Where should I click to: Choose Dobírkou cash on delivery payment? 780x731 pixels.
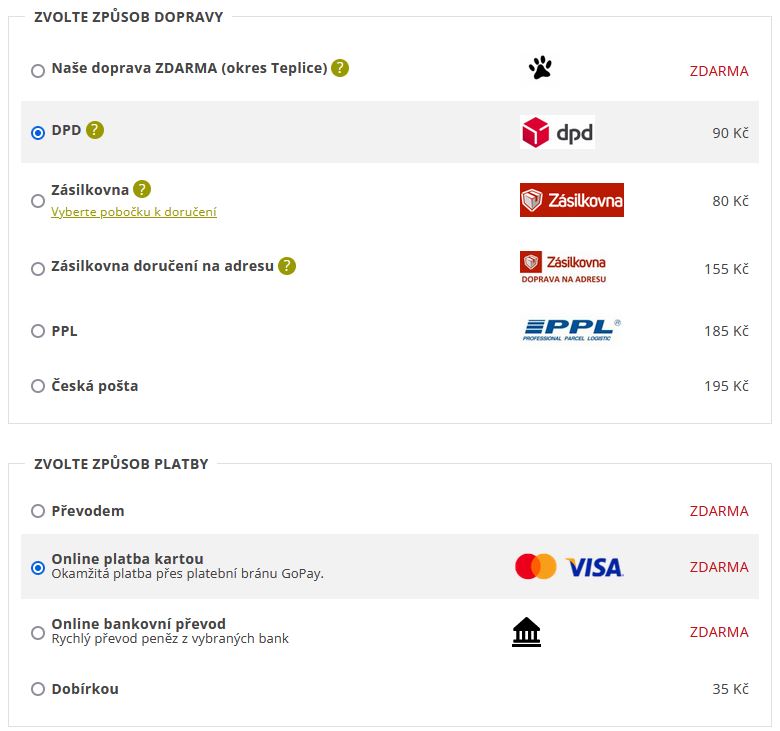tap(38, 689)
